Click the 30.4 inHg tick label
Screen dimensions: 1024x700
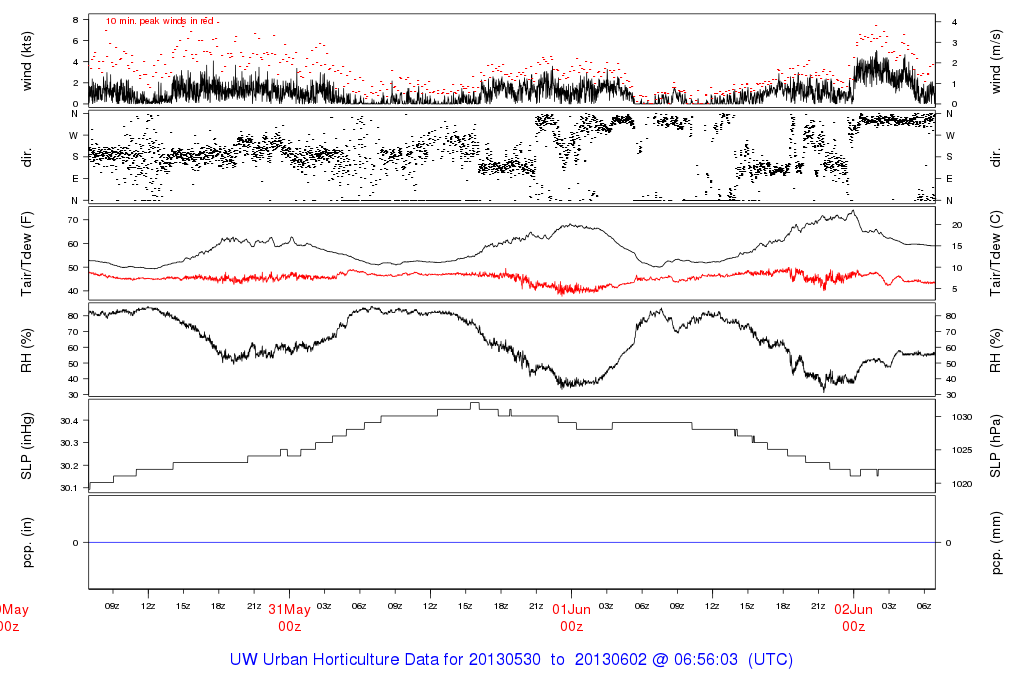69,421
